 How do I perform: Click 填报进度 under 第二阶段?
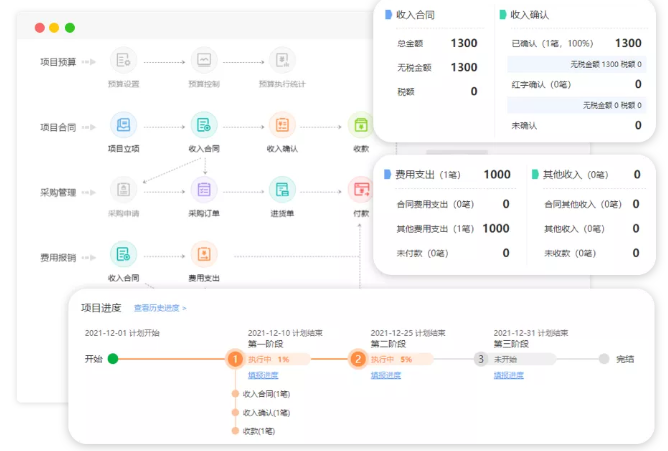tap(386, 375)
